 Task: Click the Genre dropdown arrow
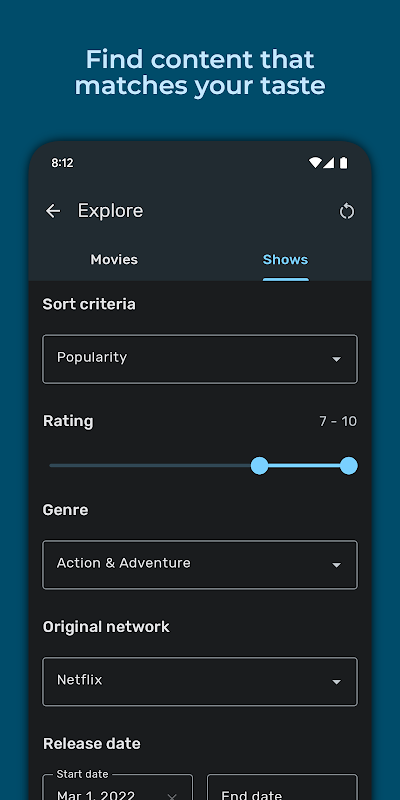tap(336, 565)
